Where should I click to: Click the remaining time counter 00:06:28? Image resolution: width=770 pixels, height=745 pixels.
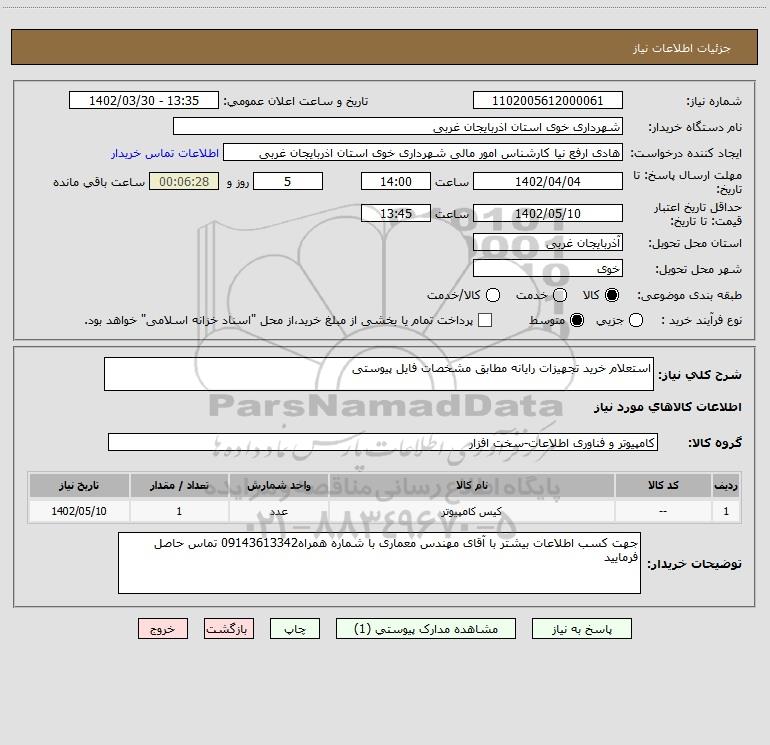(x=184, y=181)
